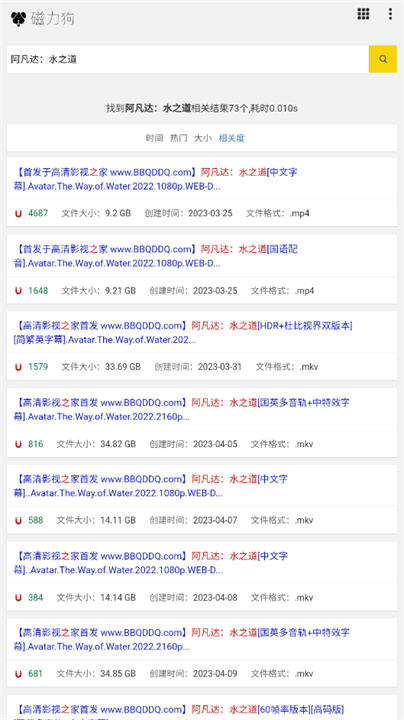Open 国语配音 9.21 GB result link
The image size is (404, 720).
pos(156,256)
